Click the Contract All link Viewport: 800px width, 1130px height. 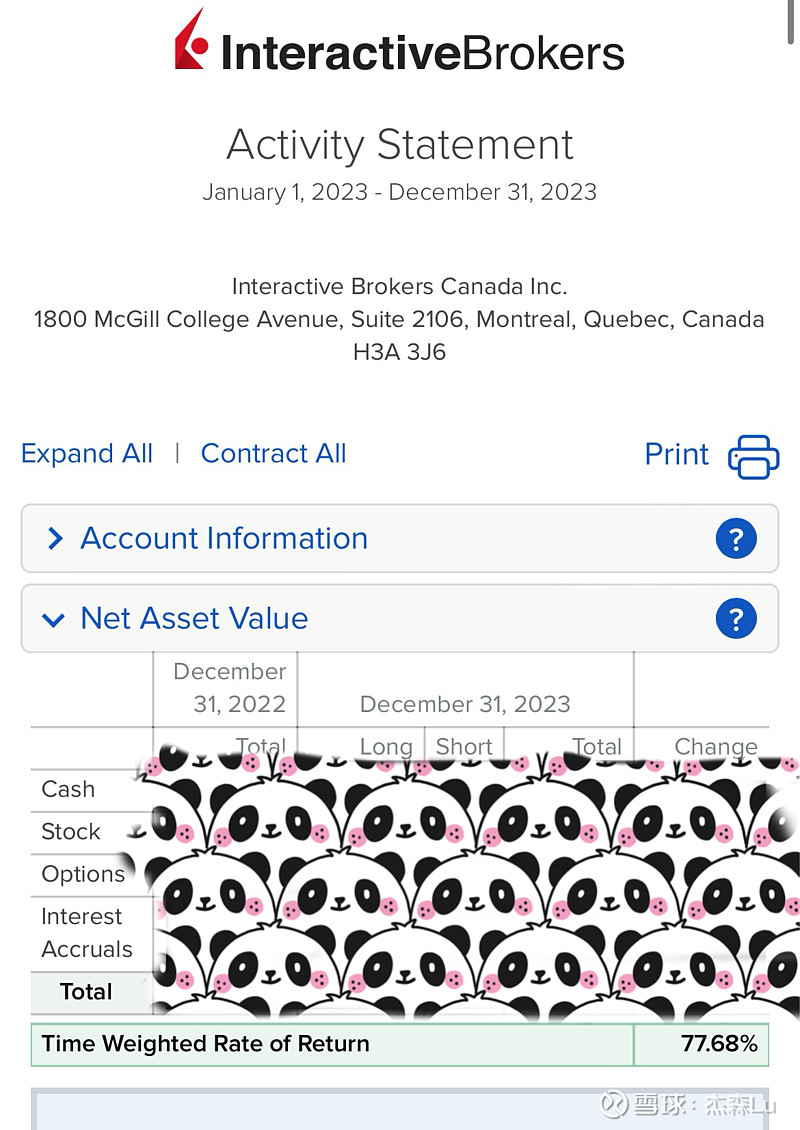point(273,453)
